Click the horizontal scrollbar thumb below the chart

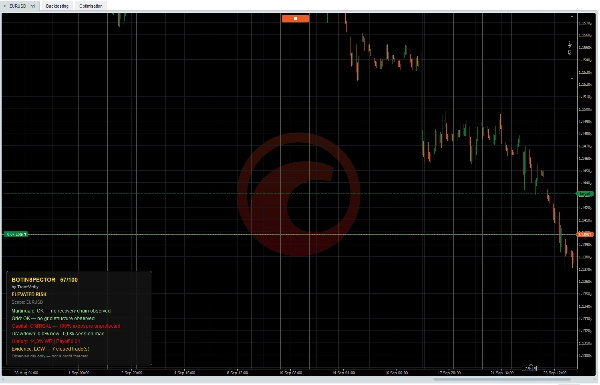[x=502, y=380]
